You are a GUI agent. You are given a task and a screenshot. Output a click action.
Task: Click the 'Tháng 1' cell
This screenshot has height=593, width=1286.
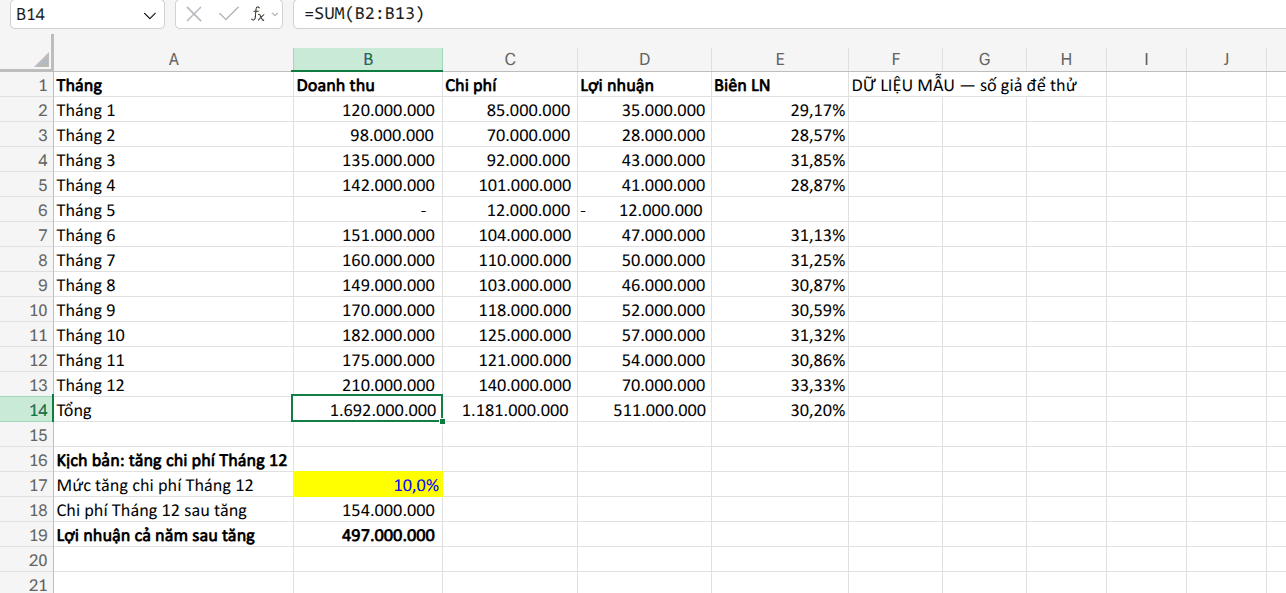[173, 110]
